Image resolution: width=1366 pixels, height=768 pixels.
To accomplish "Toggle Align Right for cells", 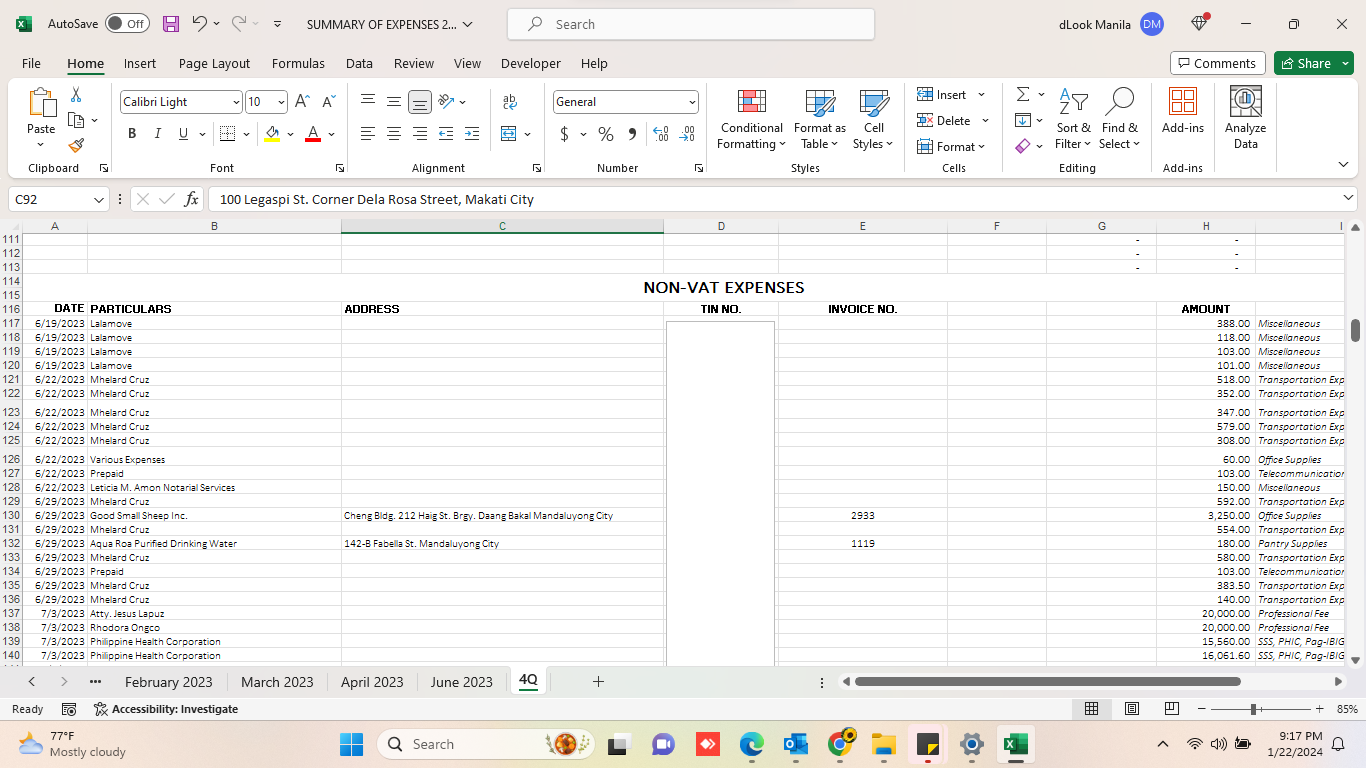I will (x=420, y=134).
